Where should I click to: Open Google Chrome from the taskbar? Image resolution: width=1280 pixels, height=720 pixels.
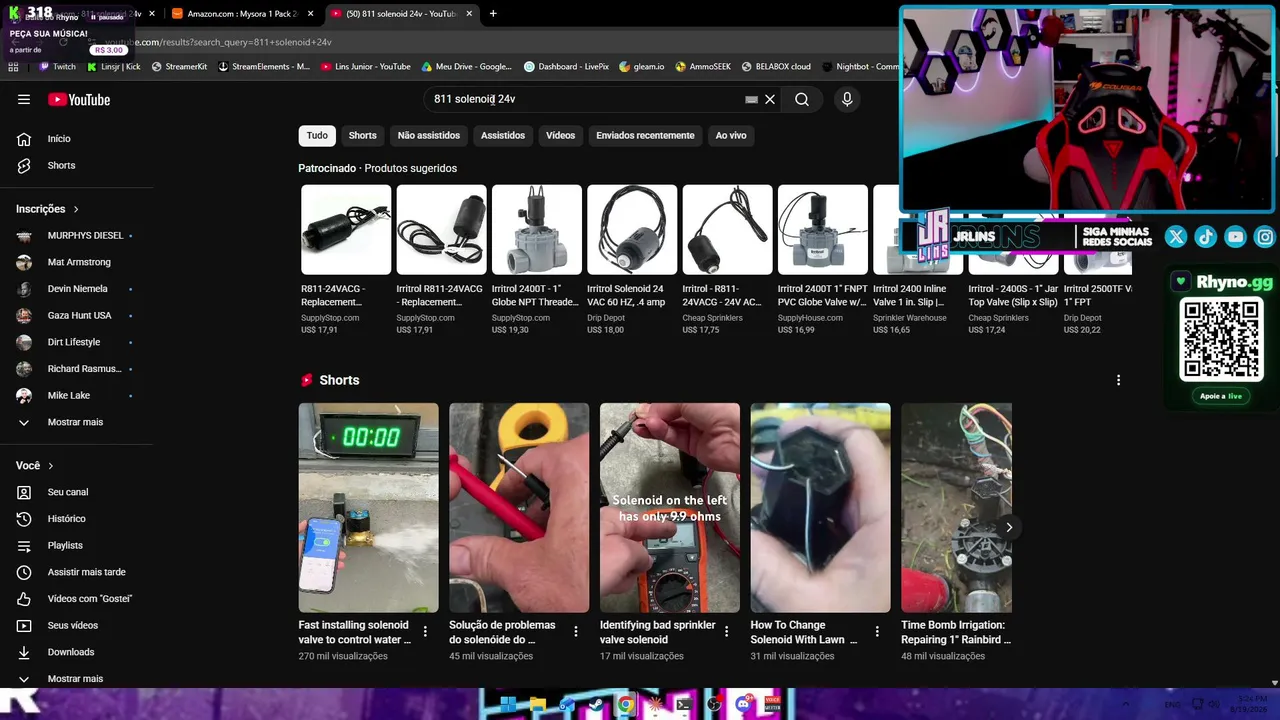point(626,704)
